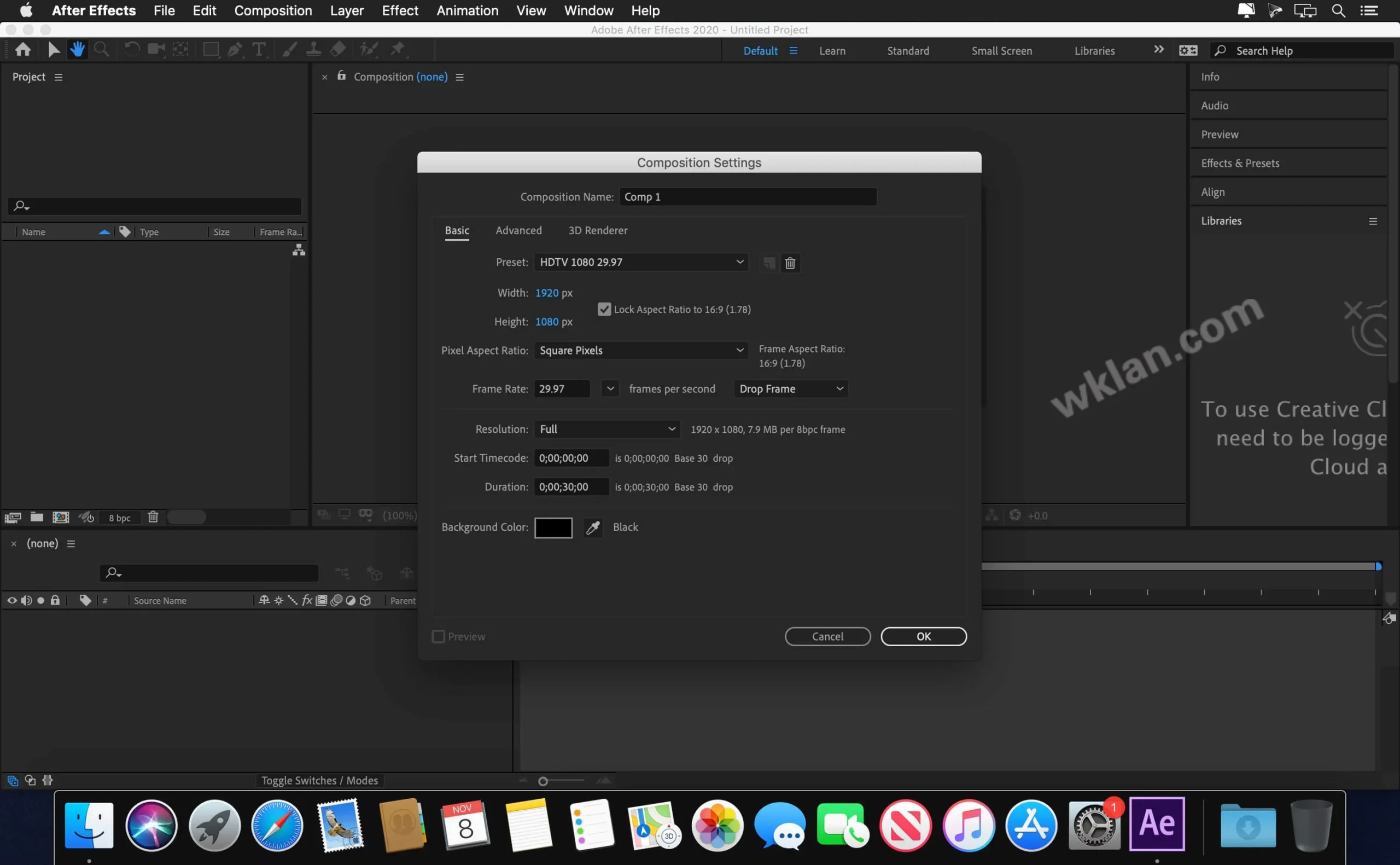Toggle the video eye column in the timeline header
Screen dimensions: 1400x865
[11, 600]
